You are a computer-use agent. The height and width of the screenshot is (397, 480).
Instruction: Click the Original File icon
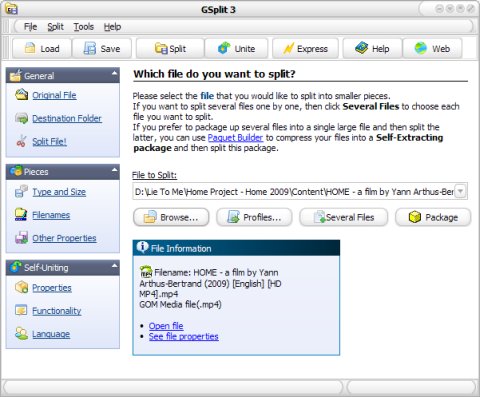tap(21, 95)
